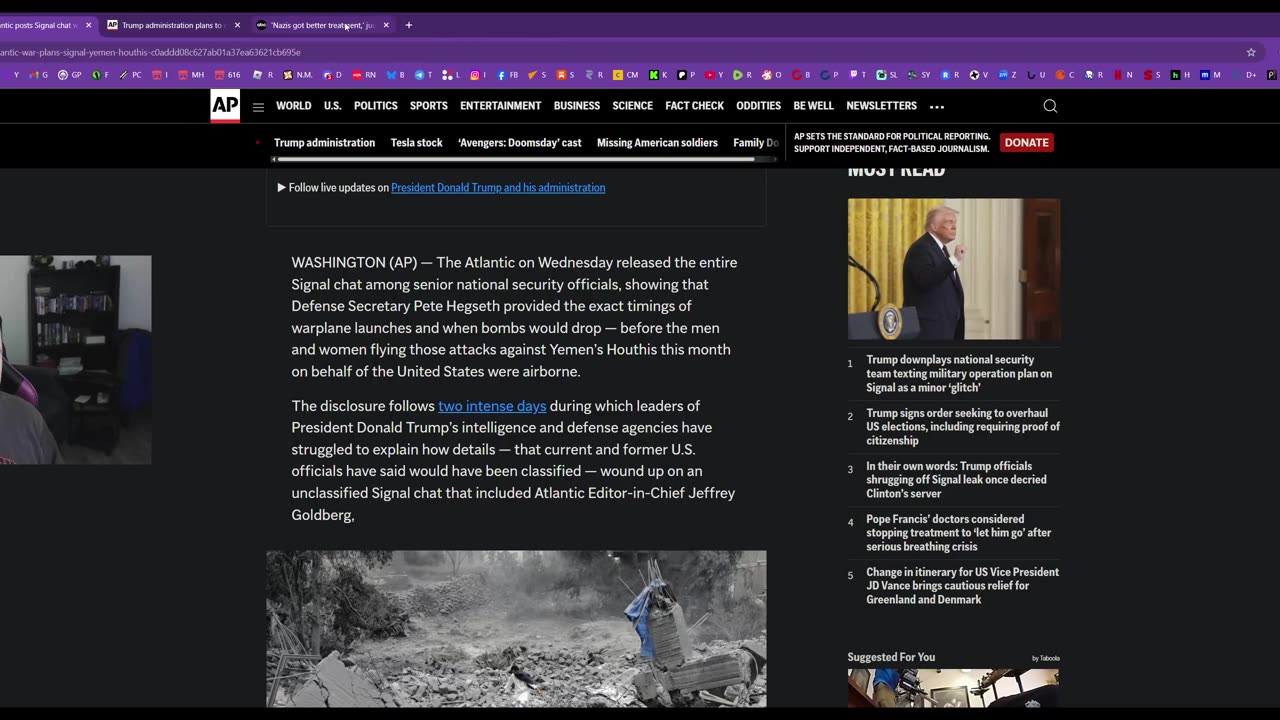Screen dimensions: 1280x720
Task: Expand the more sections ellipsis menu
Action: point(936,106)
